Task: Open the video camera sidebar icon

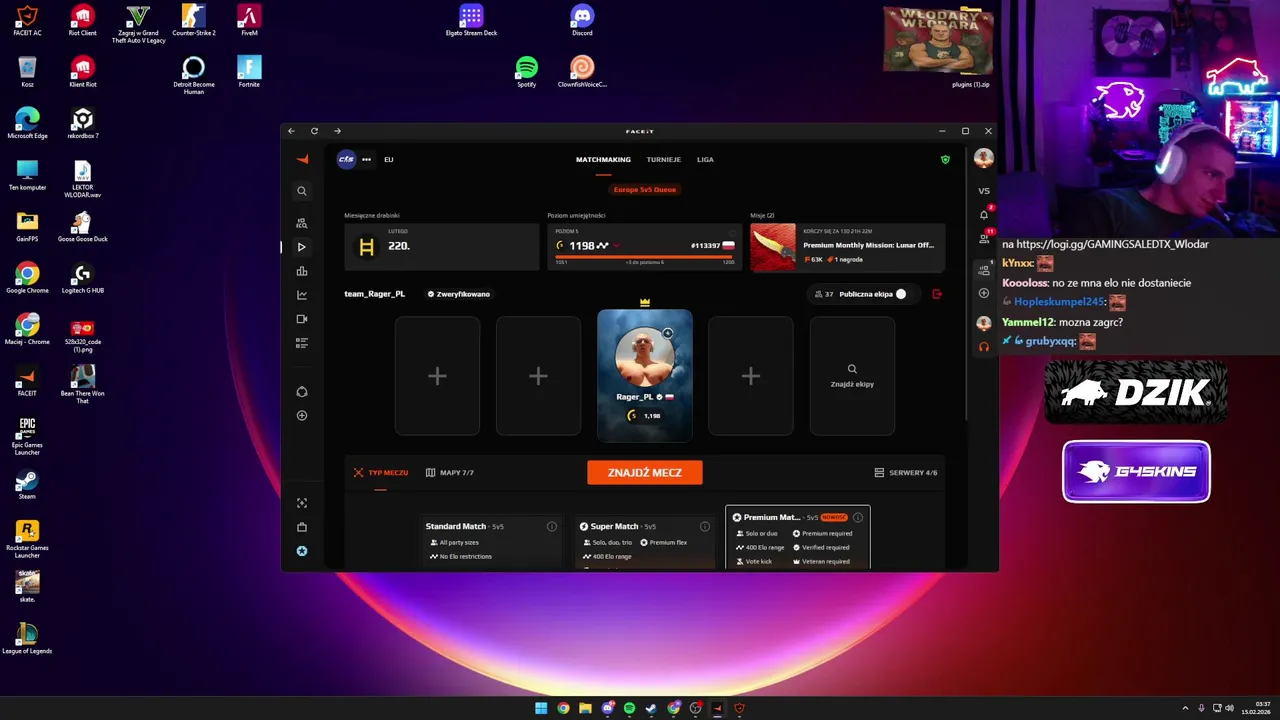Action: [x=302, y=319]
